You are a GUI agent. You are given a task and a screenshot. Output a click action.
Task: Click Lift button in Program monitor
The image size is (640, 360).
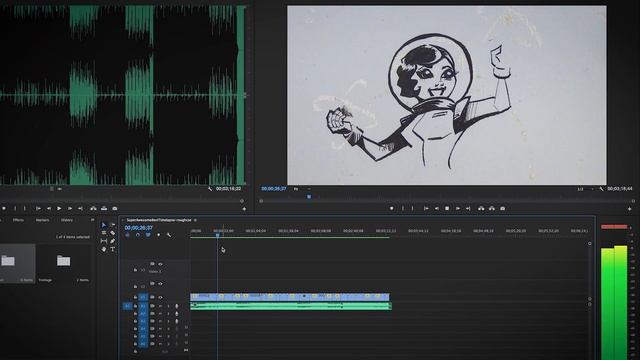[x=481, y=209]
